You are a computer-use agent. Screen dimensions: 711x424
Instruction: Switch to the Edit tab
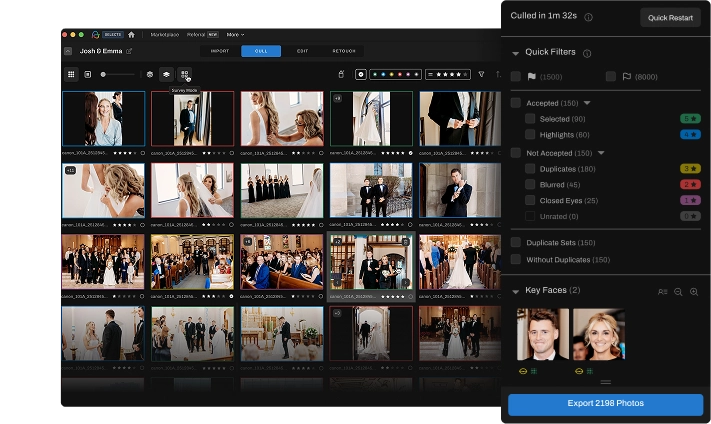[x=302, y=51]
